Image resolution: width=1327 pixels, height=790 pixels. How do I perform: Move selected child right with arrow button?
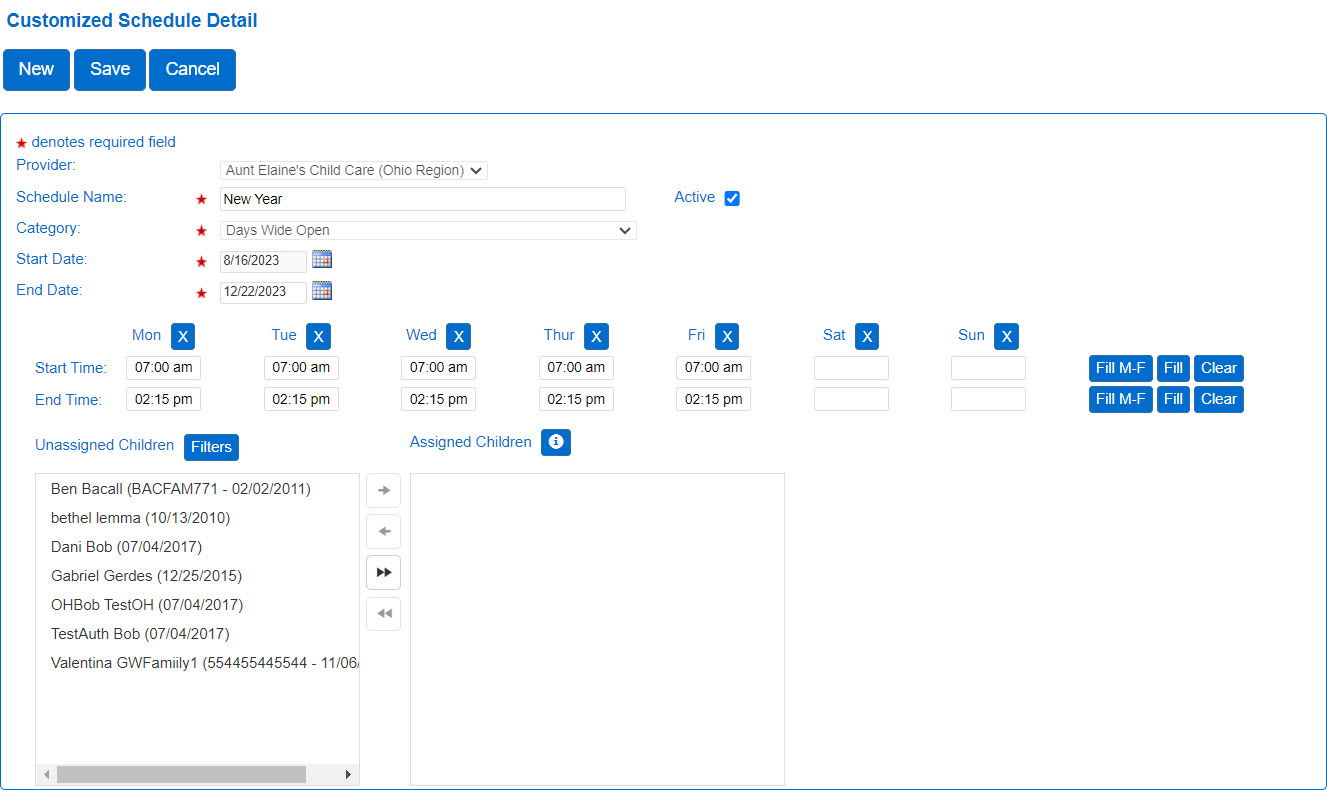pos(383,490)
